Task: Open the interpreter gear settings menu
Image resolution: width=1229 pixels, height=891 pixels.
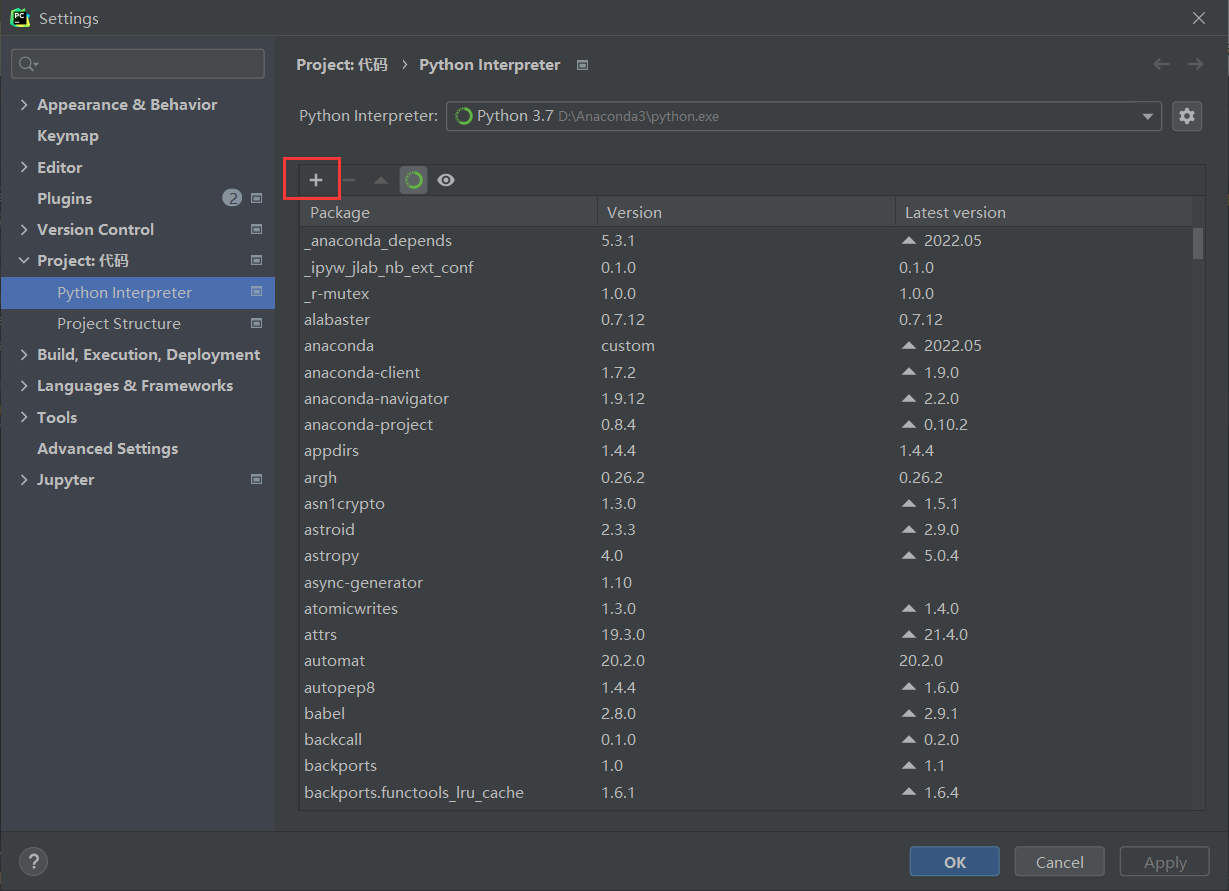Action: point(1186,116)
